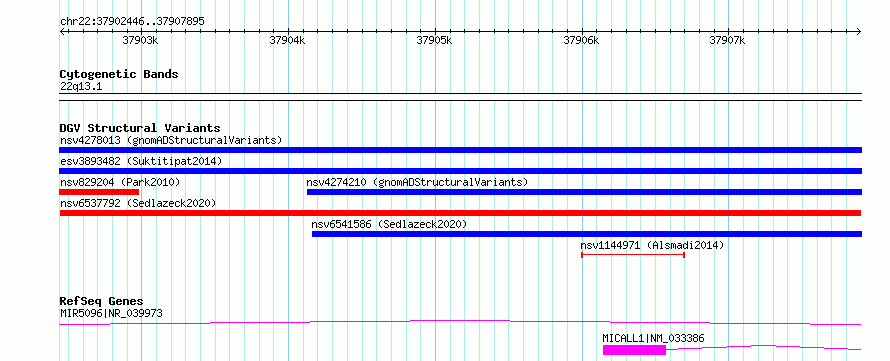Viewport: 890px width, 361px height.
Task: Click the label nsv4278013 (gnomADStructuralVariants)
Action: (x=171, y=140)
